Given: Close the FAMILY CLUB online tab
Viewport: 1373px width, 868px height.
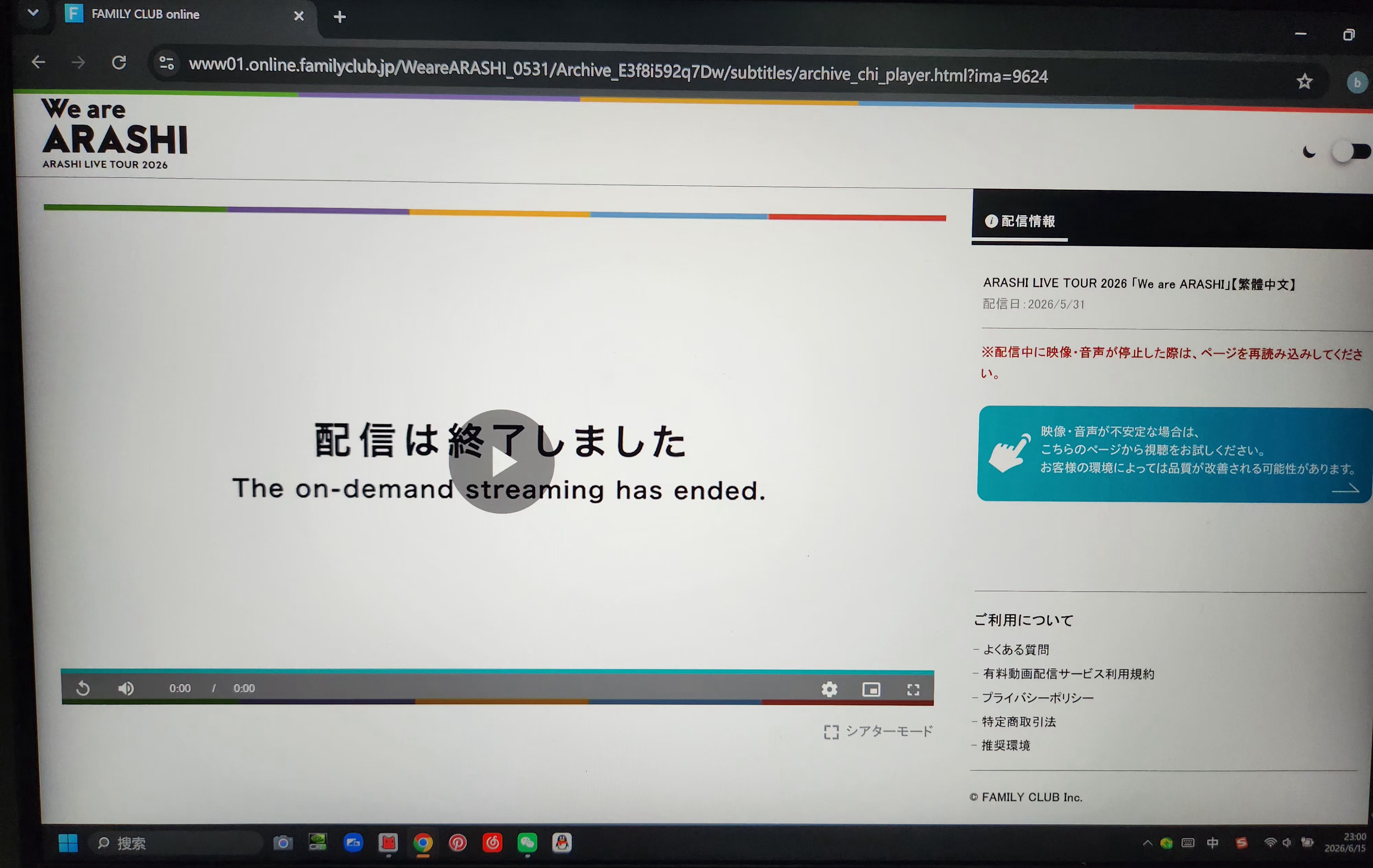Looking at the screenshot, I should pyautogui.click(x=298, y=16).
